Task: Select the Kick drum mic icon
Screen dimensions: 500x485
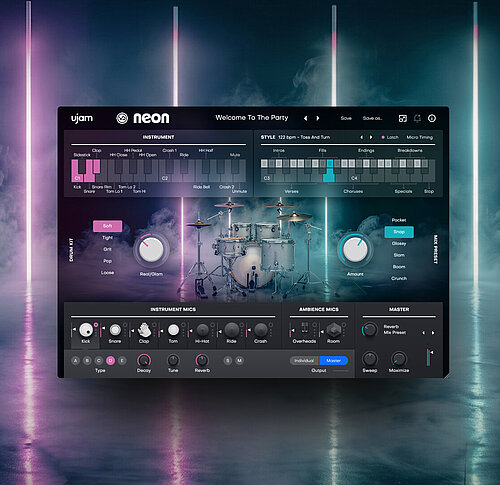Action: click(x=86, y=329)
